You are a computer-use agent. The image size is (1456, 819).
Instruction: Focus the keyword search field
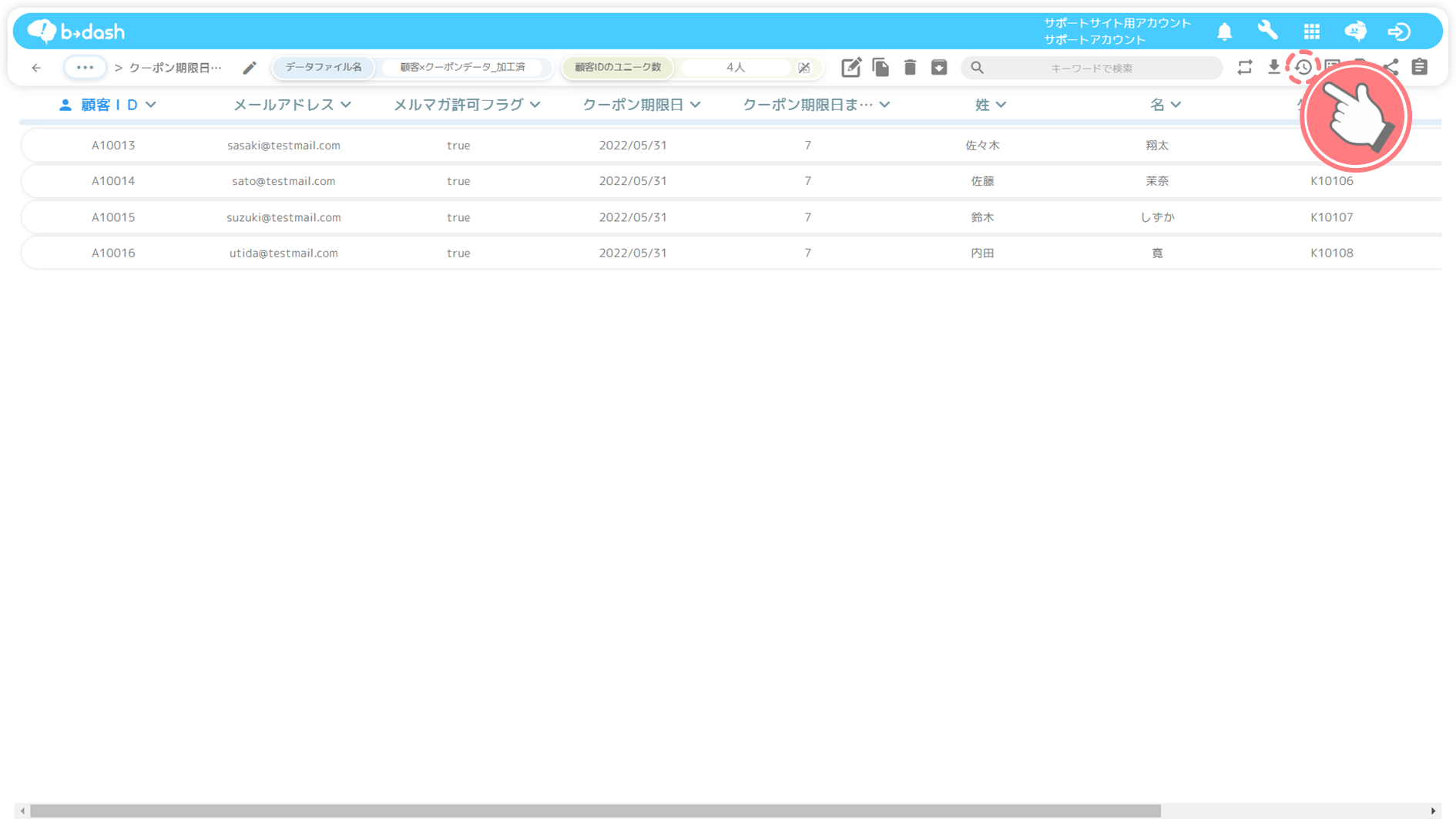(x=1092, y=68)
